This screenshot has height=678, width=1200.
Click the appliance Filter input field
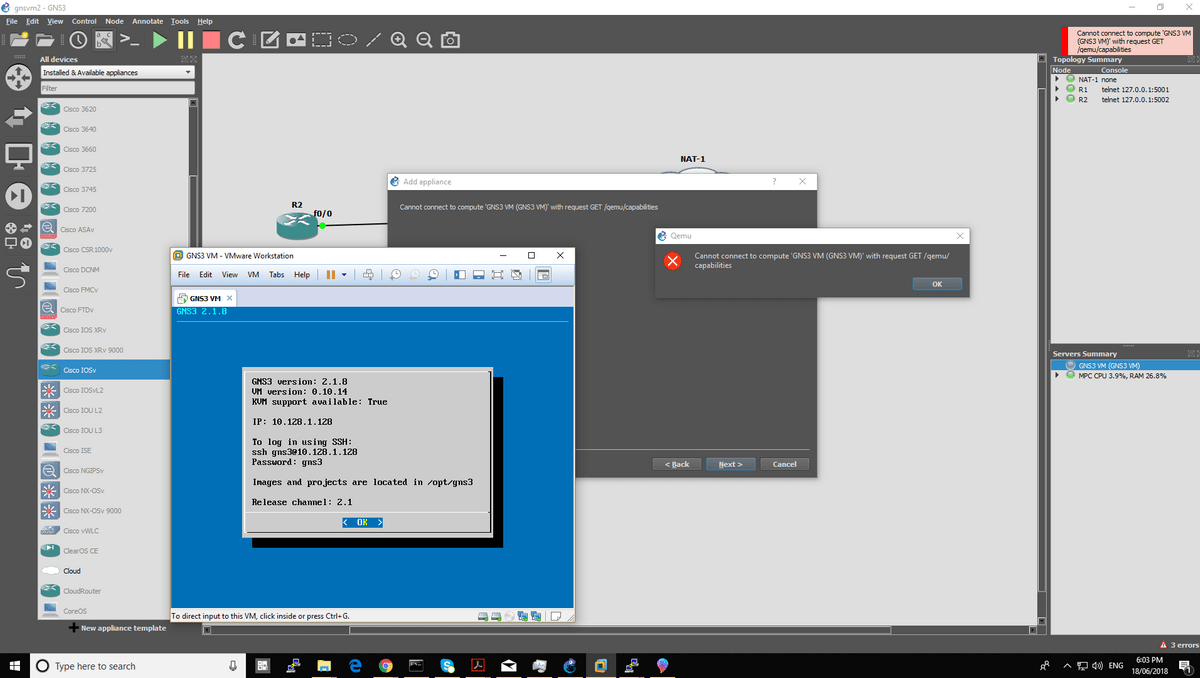[117, 86]
